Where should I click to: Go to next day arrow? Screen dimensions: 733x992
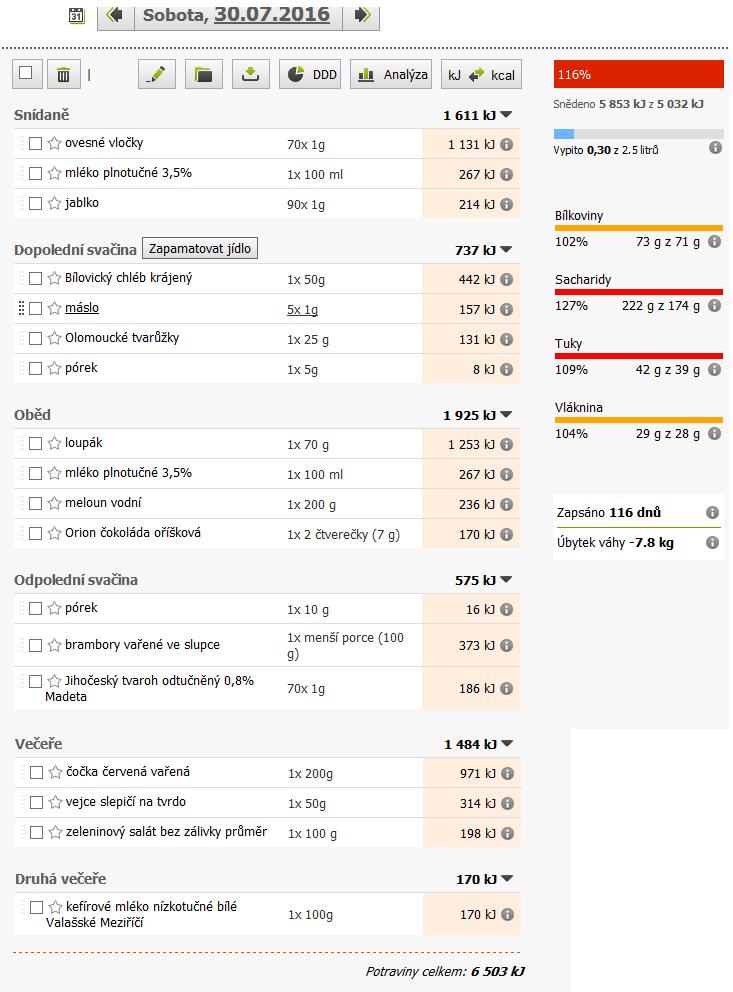(362, 15)
